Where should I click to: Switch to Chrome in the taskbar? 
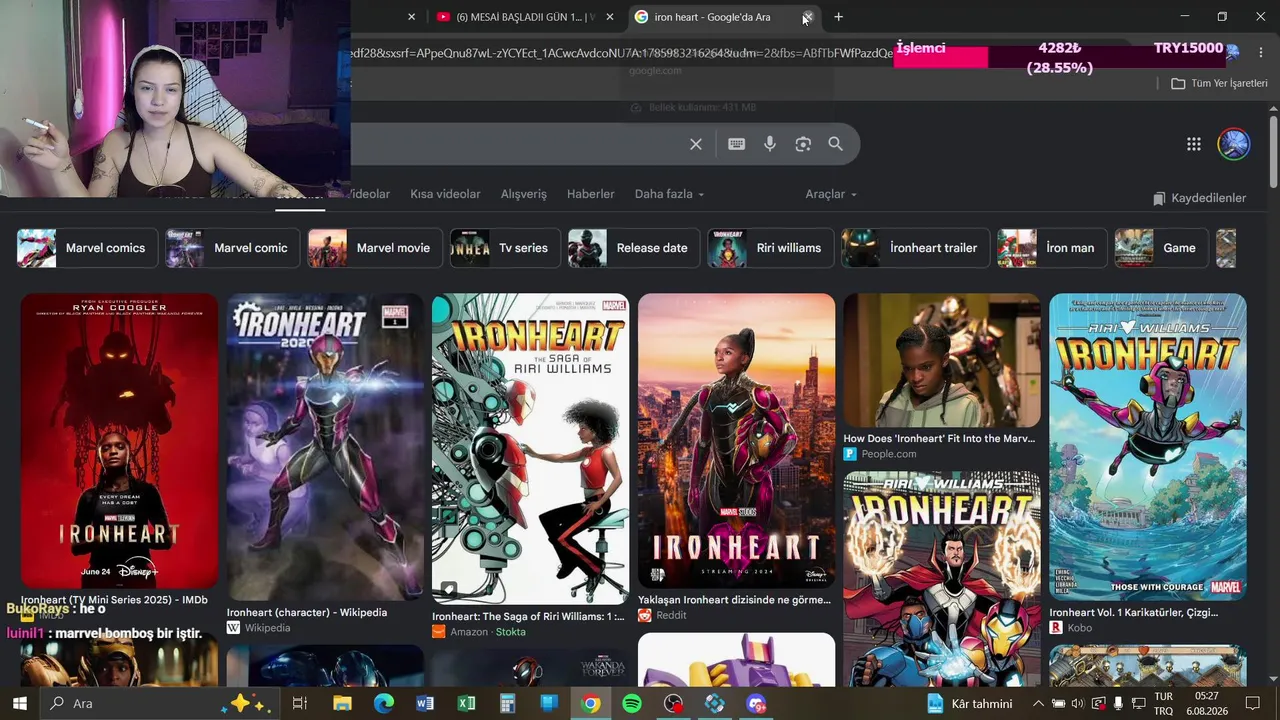590,703
